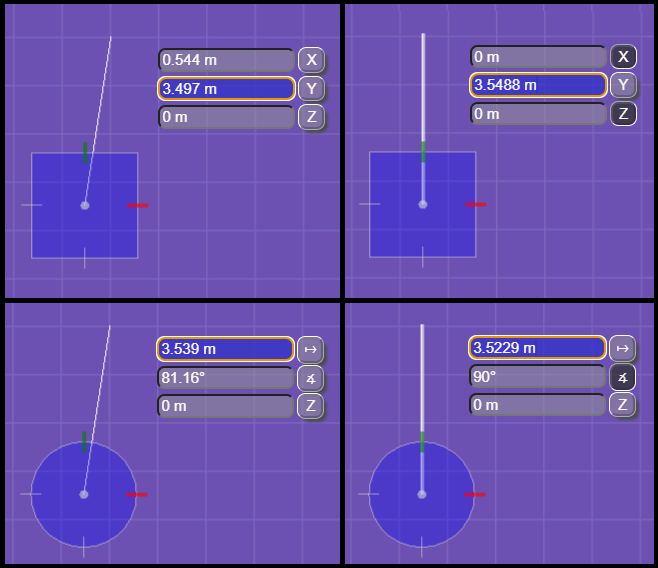The width and height of the screenshot is (658, 568).
Task: Edit the 3.539 m distance field
Action: pyautogui.click(x=226, y=349)
